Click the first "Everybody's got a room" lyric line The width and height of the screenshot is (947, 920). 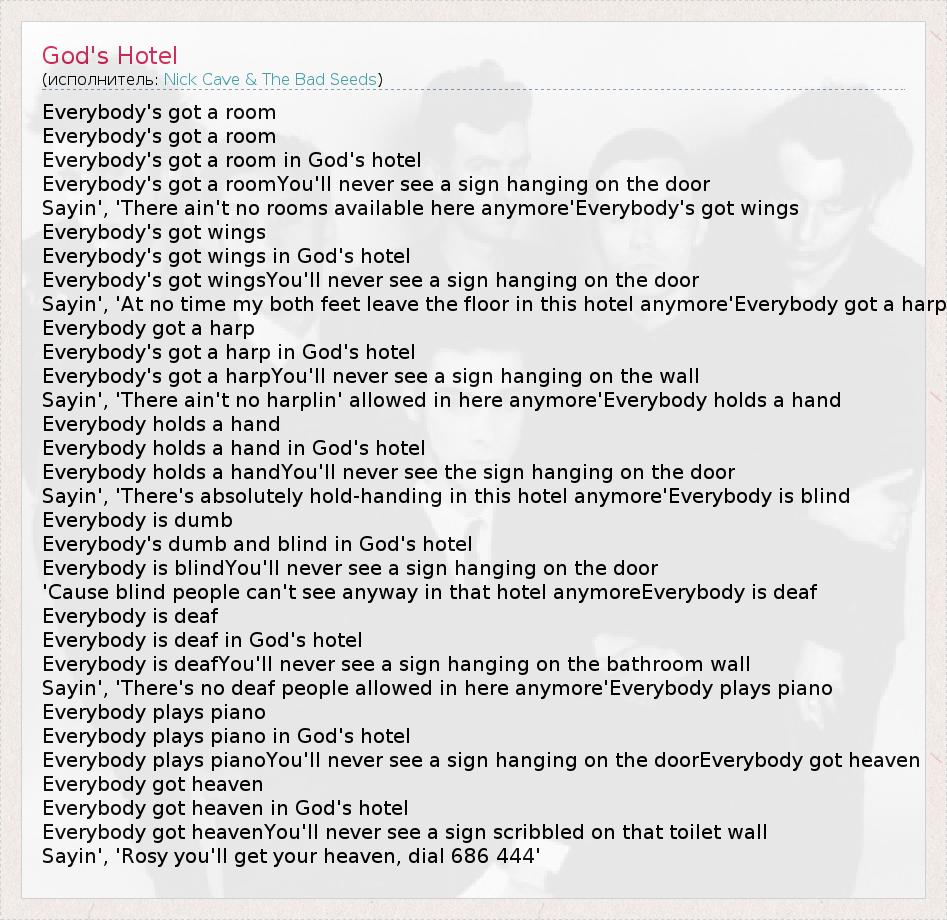159,112
